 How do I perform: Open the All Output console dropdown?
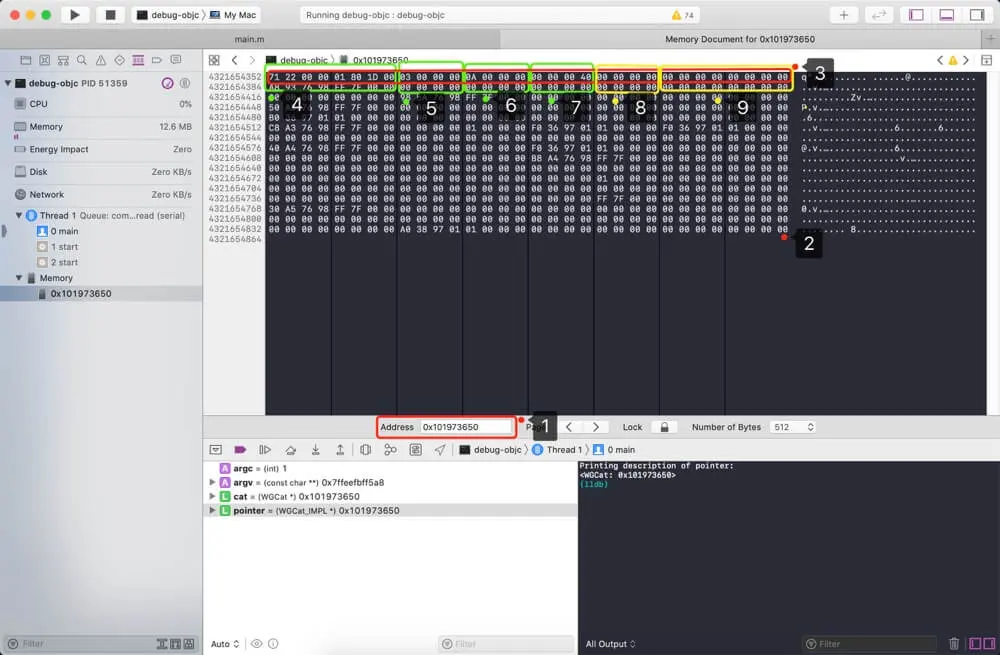pos(610,644)
